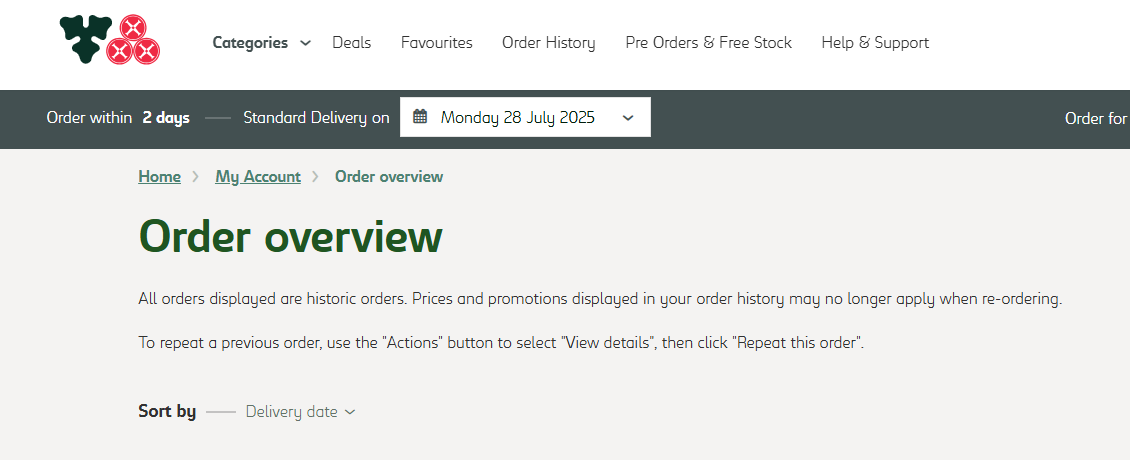Open Pre Orders & Free Stock
1130x460 pixels.
(x=708, y=43)
